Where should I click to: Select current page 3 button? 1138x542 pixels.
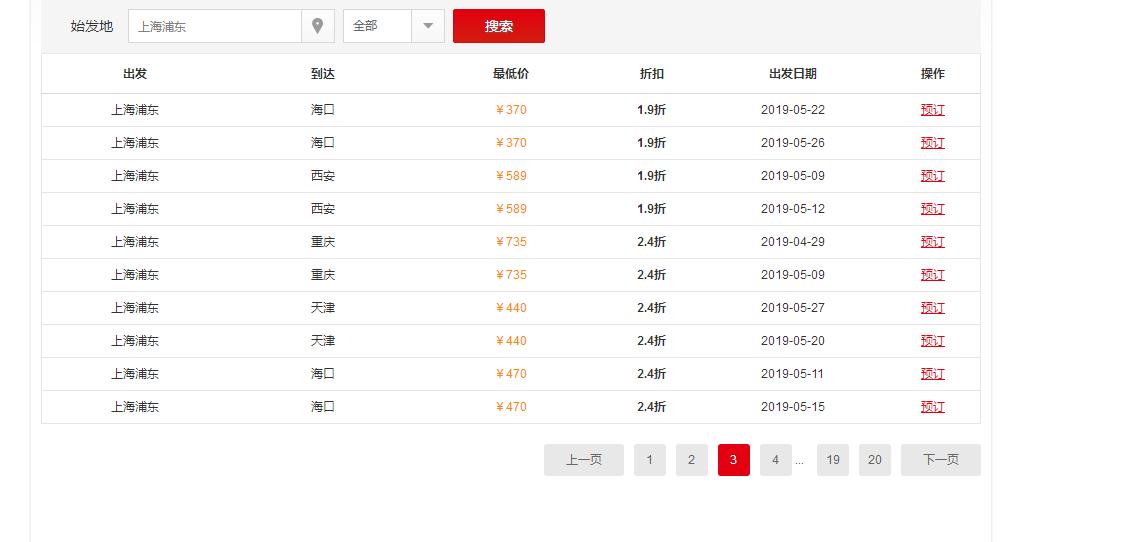click(x=734, y=460)
